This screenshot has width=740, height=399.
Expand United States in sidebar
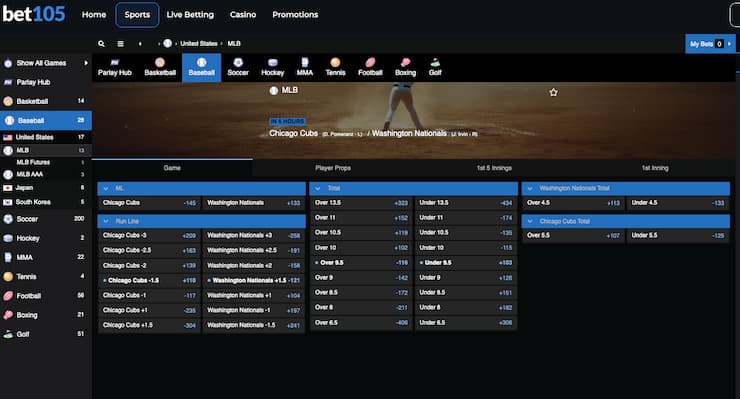pyautogui.click(x=45, y=137)
